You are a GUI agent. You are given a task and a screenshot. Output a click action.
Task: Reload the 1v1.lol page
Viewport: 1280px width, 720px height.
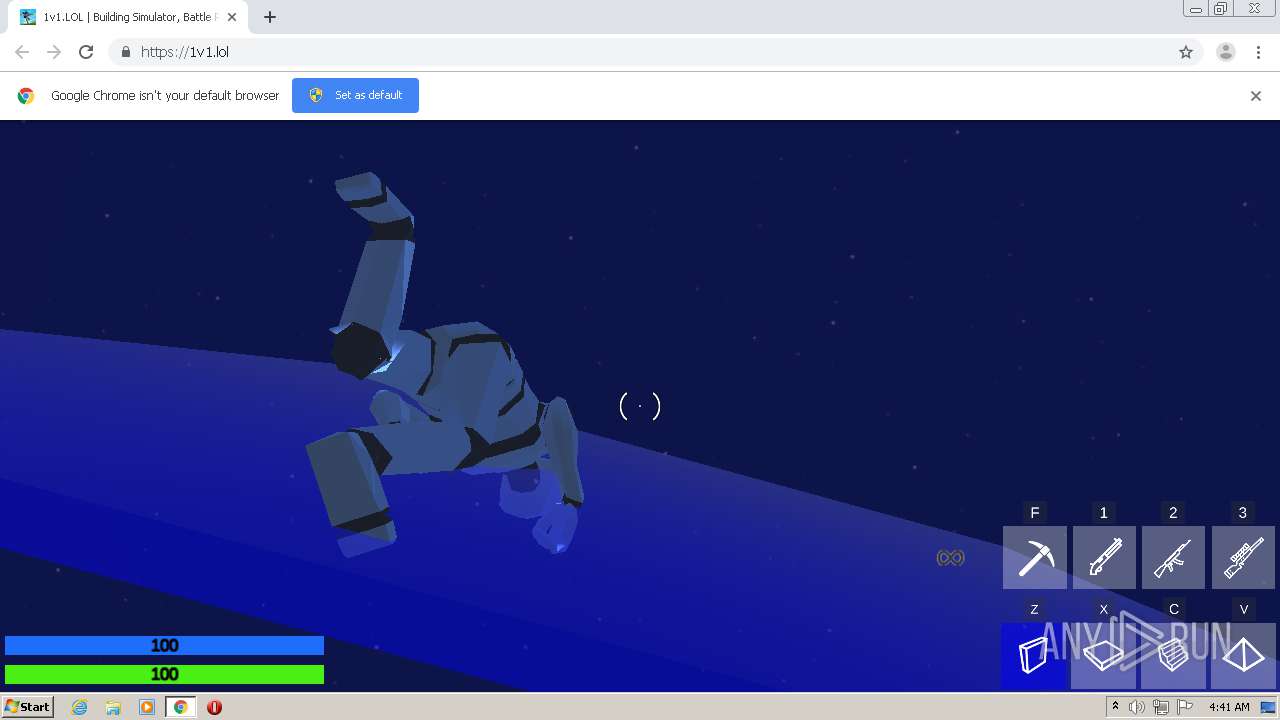tap(86, 52)
